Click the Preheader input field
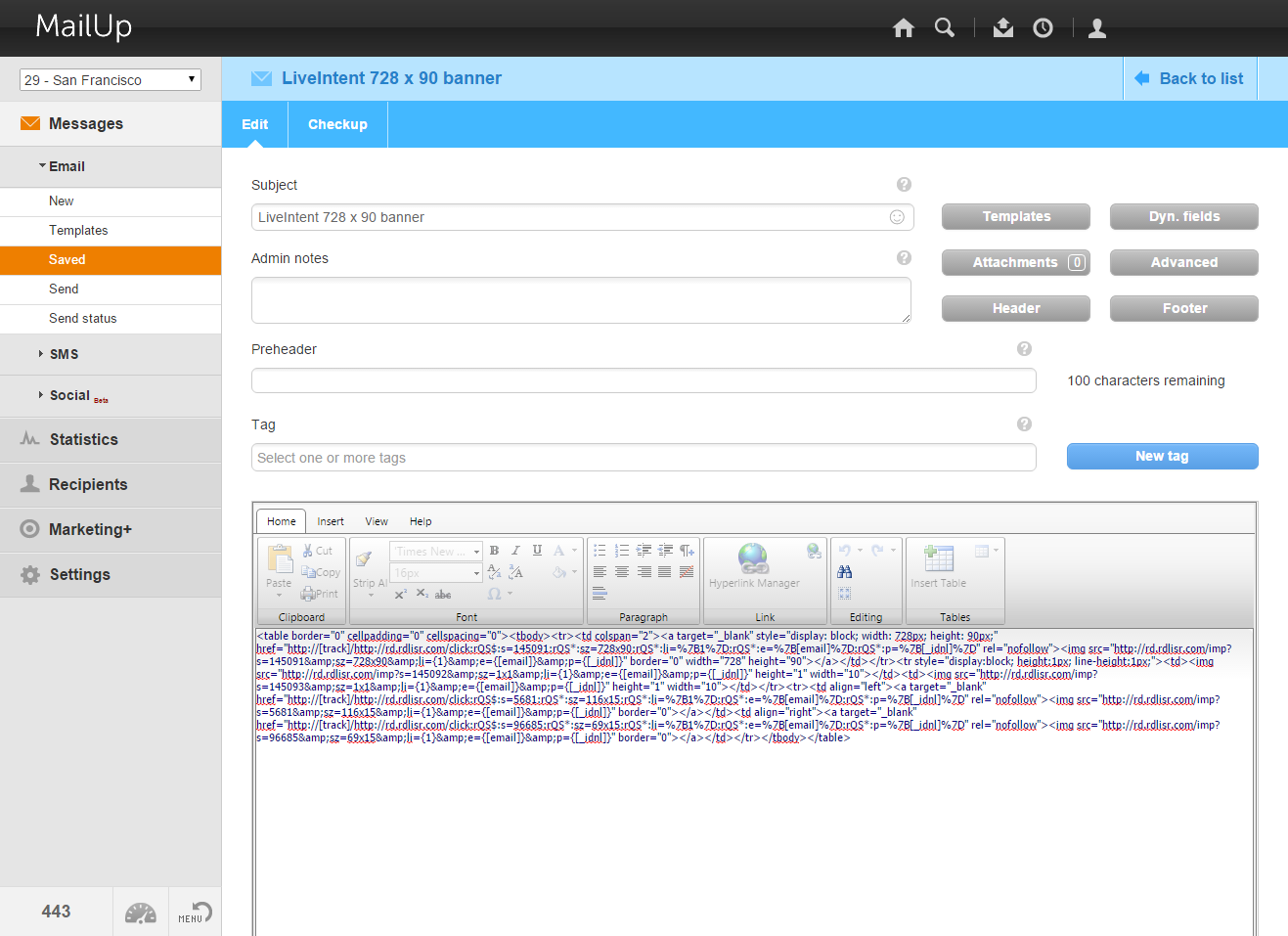 pos(644,381)
